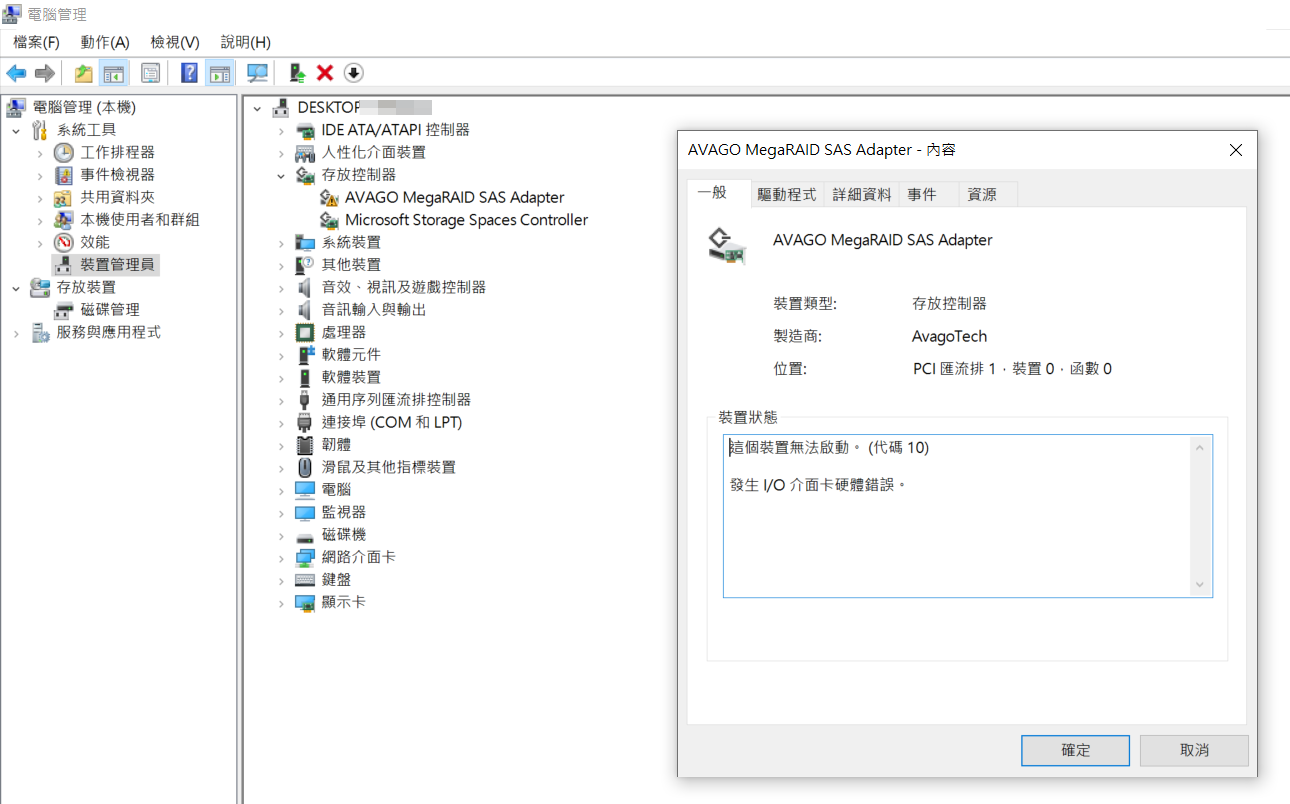
Task: Expand the 磁碟機 disk drives category
Action: click(282, 535)
